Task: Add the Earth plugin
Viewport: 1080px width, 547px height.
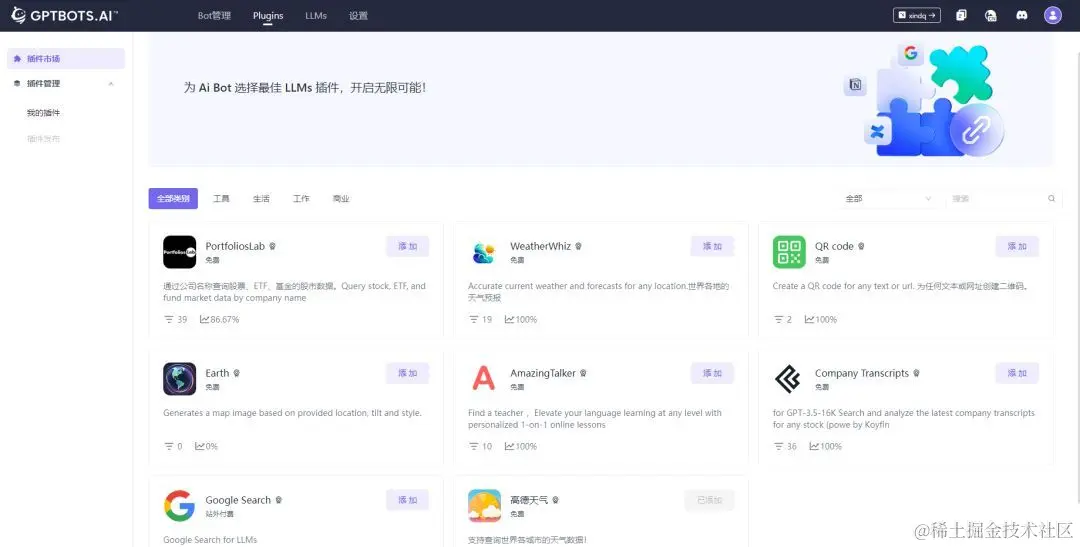Action: pyautogui.click(x=407, y=373)
